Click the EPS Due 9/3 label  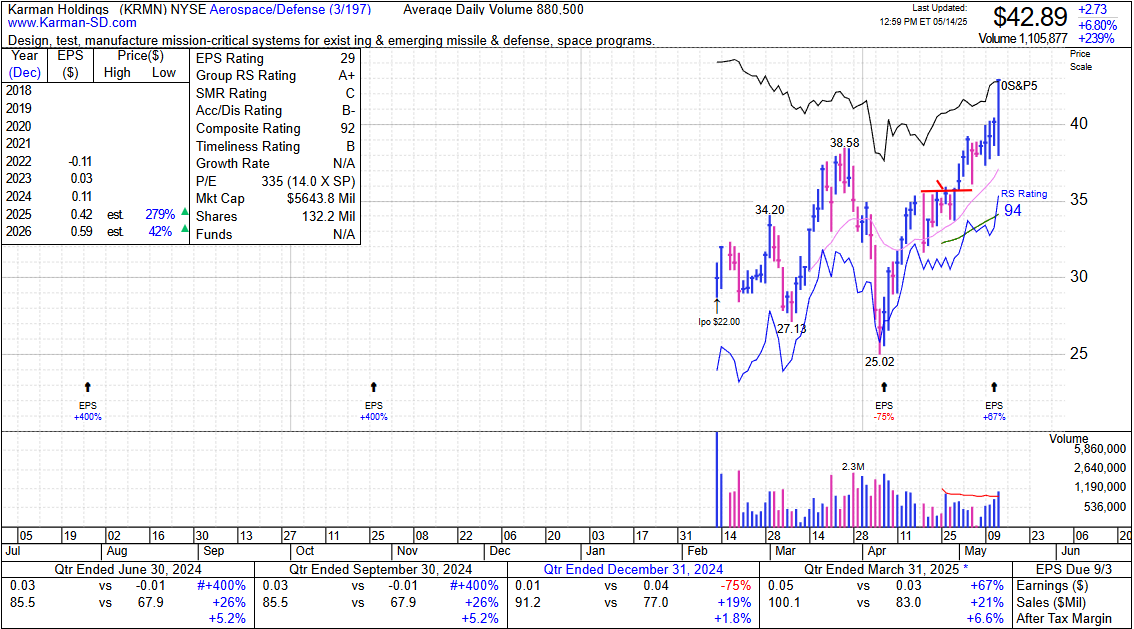point(1074,570)
